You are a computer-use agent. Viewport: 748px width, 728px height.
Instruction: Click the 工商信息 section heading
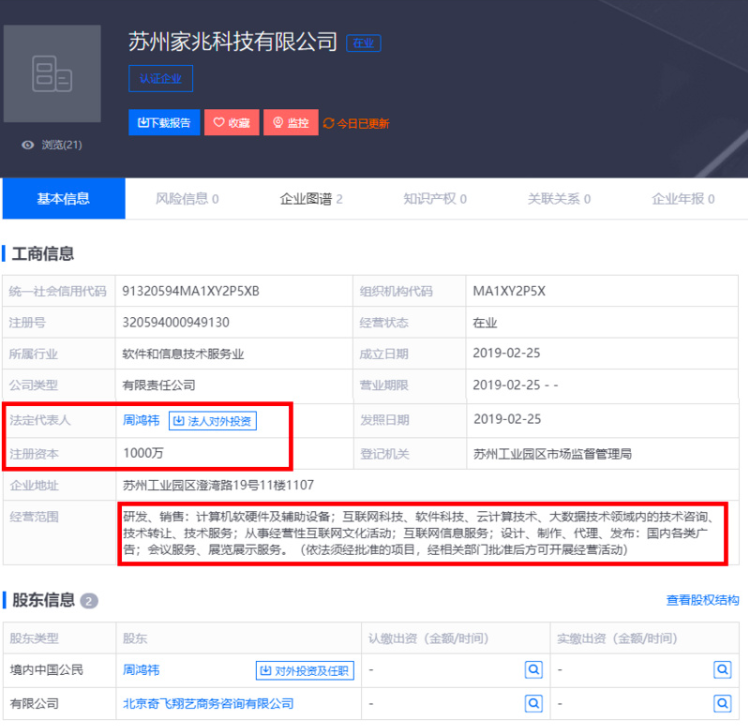pyautogui.click(x=43, y=253)
